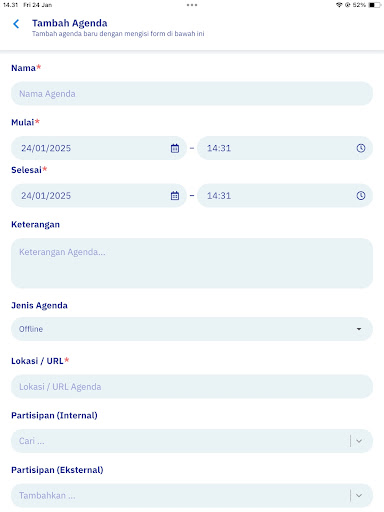Open the calendar icon in the Mulai date field
Image resolution: width=384 pixels, height=512 pixels.
click(175, 148)
